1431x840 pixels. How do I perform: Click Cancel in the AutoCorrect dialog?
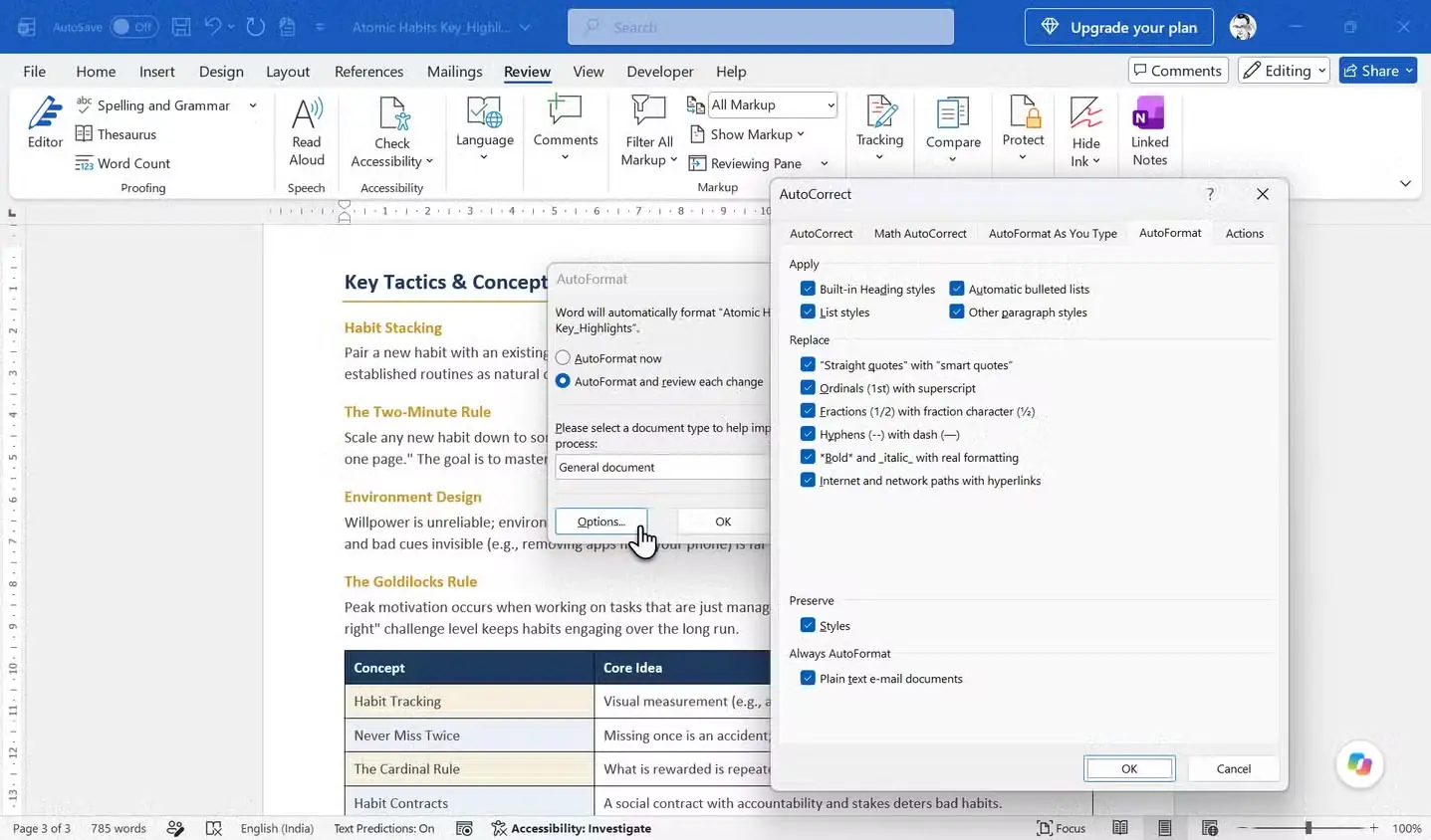[x=1233, y=768]
